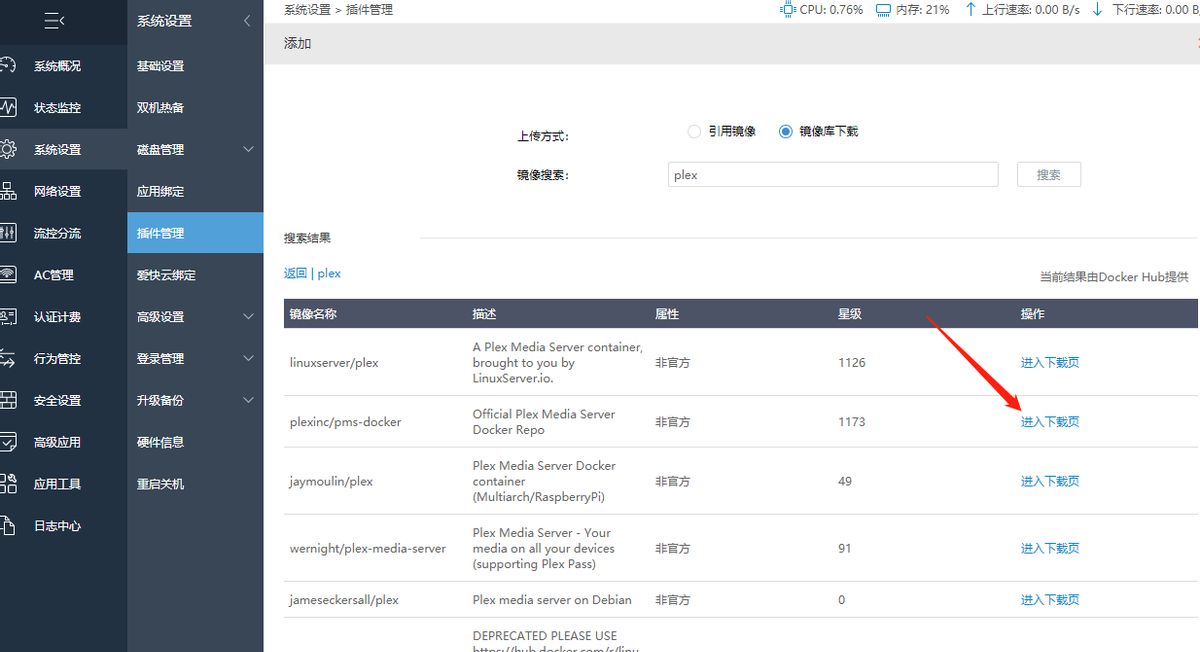Open the 爱快云绑定 submenu item
1200x652 pixels.
[166, 275]
